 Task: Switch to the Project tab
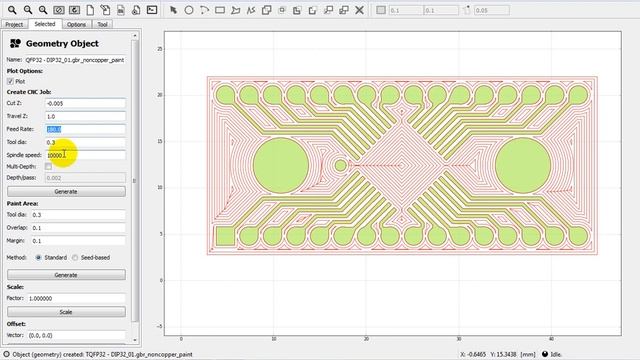pyautogui.click(x=14, y=24)
